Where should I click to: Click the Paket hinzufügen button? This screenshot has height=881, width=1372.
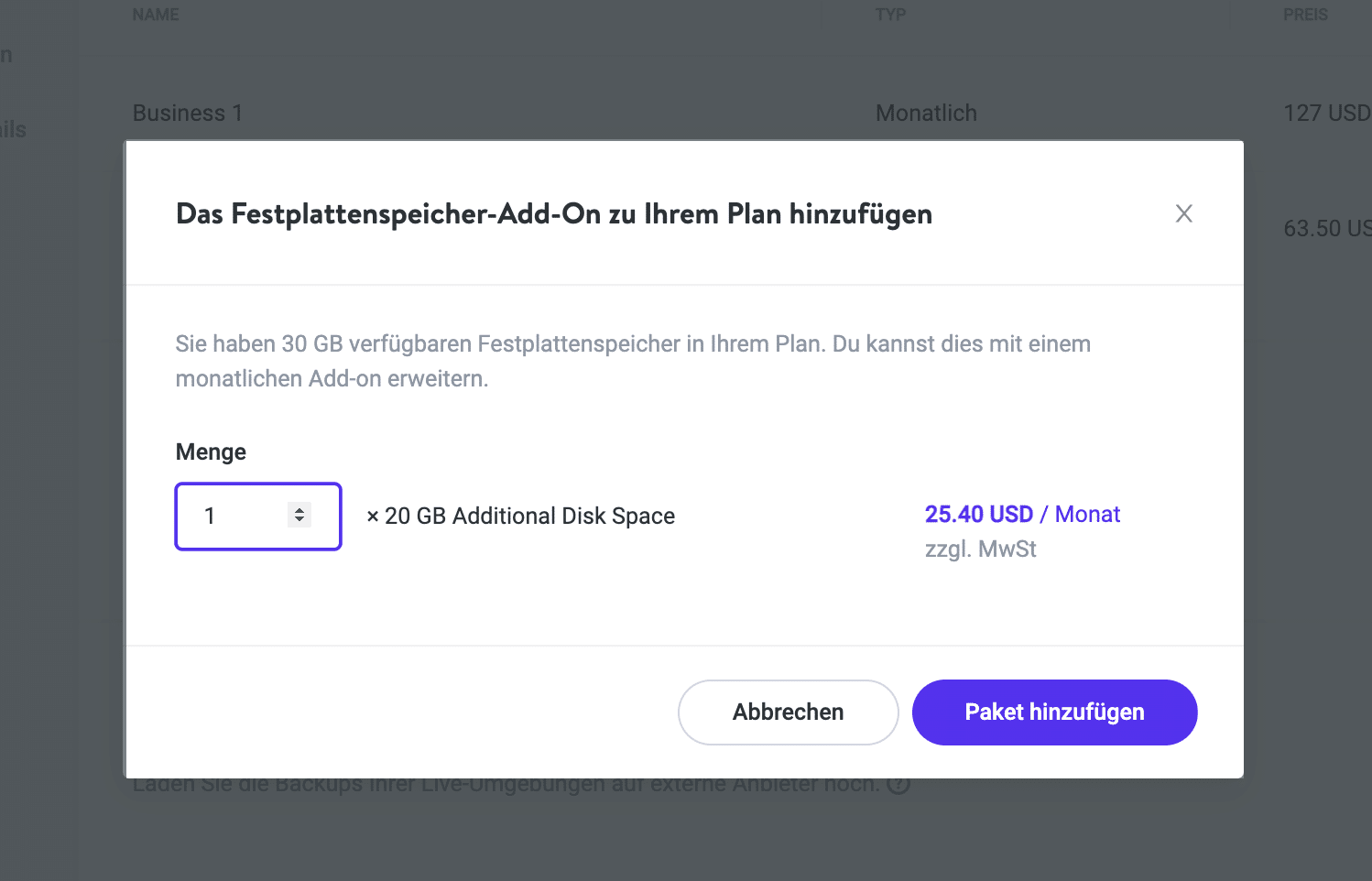click(x=1054, y=712)
